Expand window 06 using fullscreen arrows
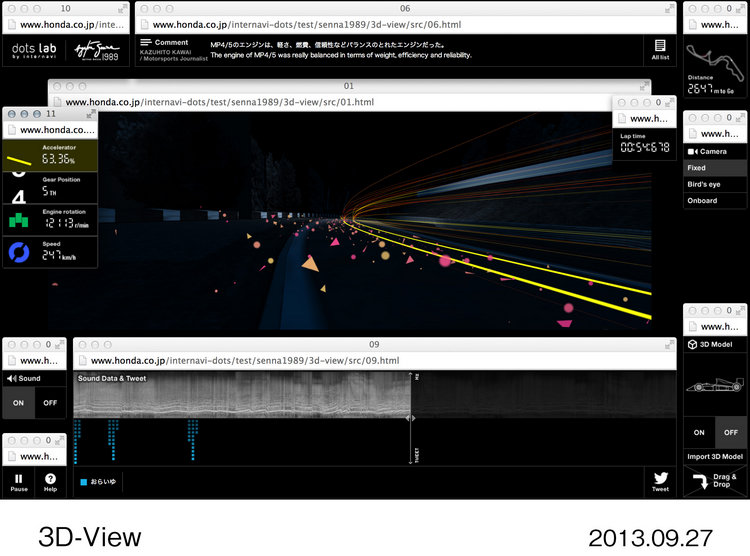This screenshot has height=556, width=750. 668,7
